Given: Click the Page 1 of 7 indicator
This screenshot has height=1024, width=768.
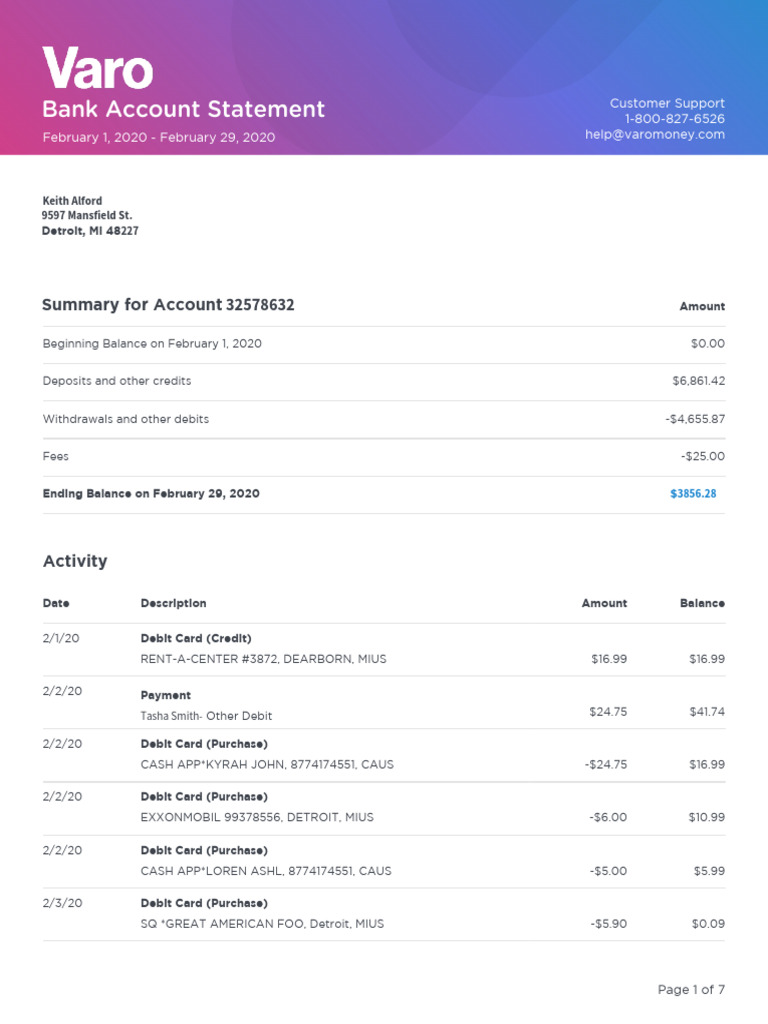Looking at the screenshot, I should [690, 990].
